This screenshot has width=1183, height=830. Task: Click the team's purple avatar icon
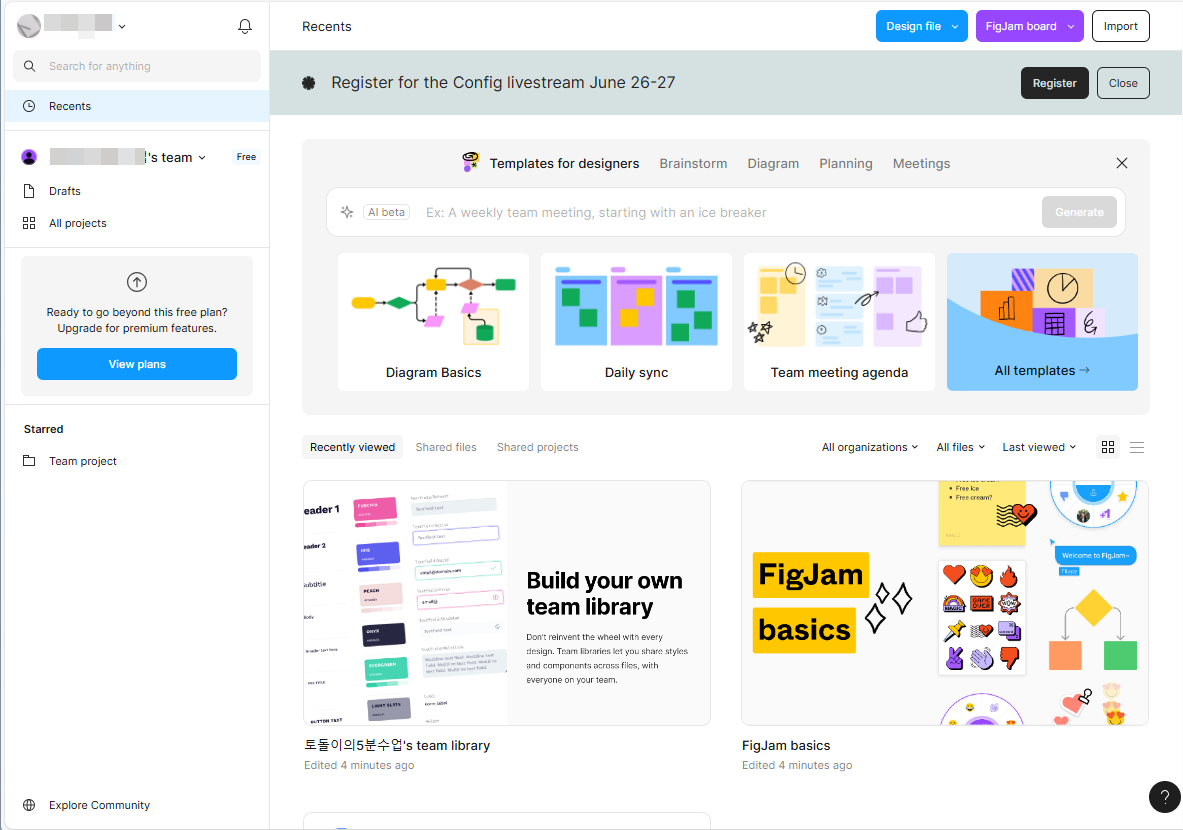point(29,157)
